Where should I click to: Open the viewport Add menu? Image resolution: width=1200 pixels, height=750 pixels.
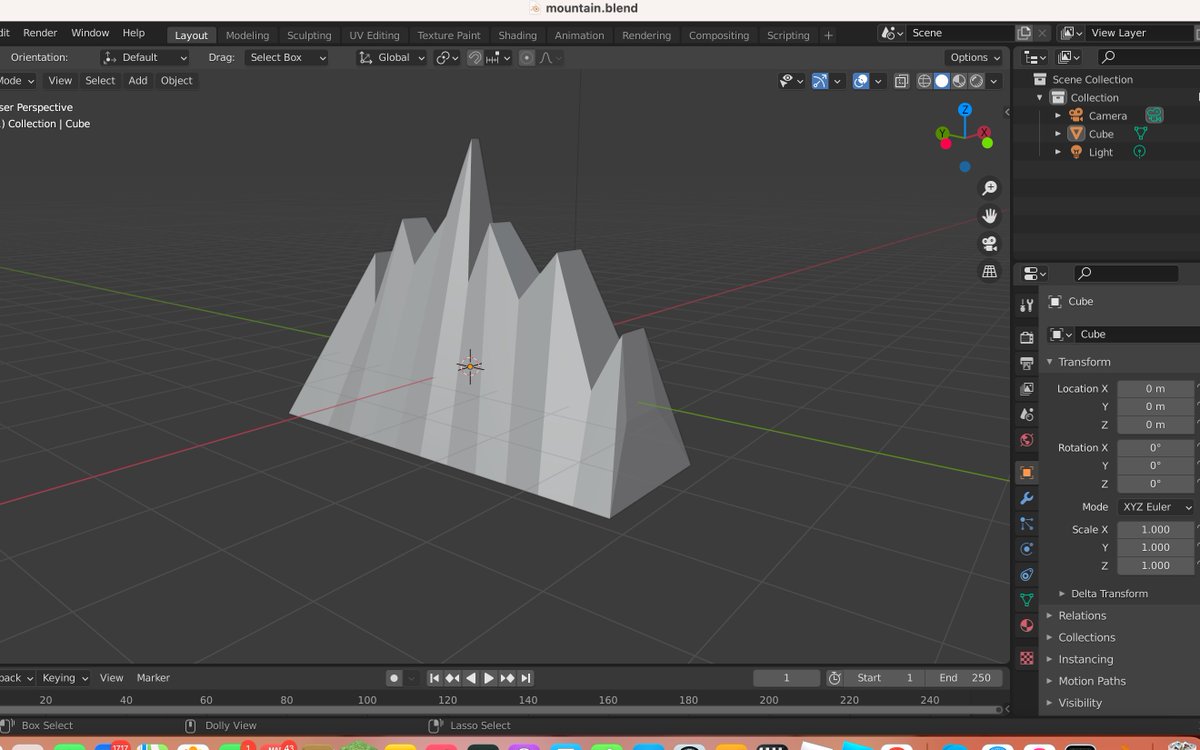coord(138,81)
